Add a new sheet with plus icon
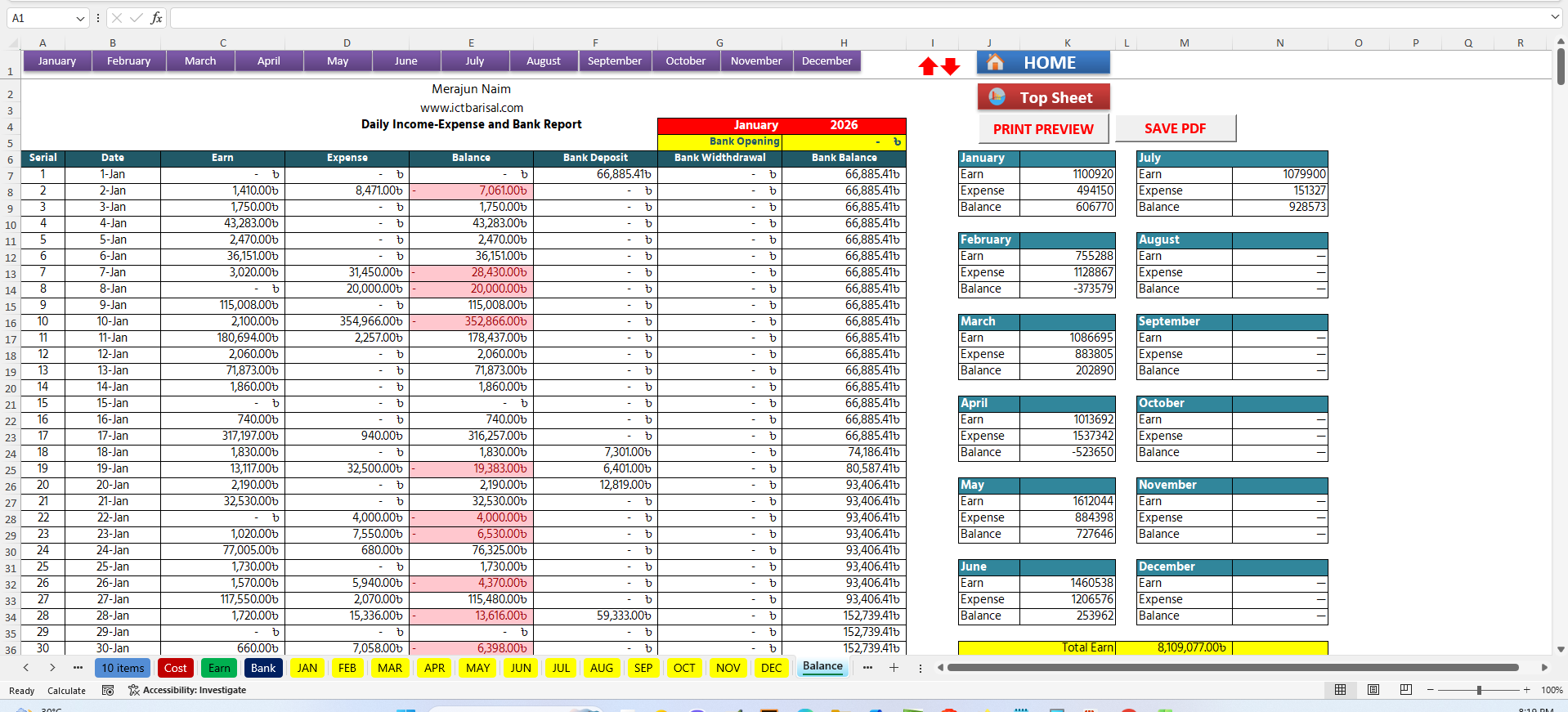This screenshot has height=712, width=1568. 894,668
